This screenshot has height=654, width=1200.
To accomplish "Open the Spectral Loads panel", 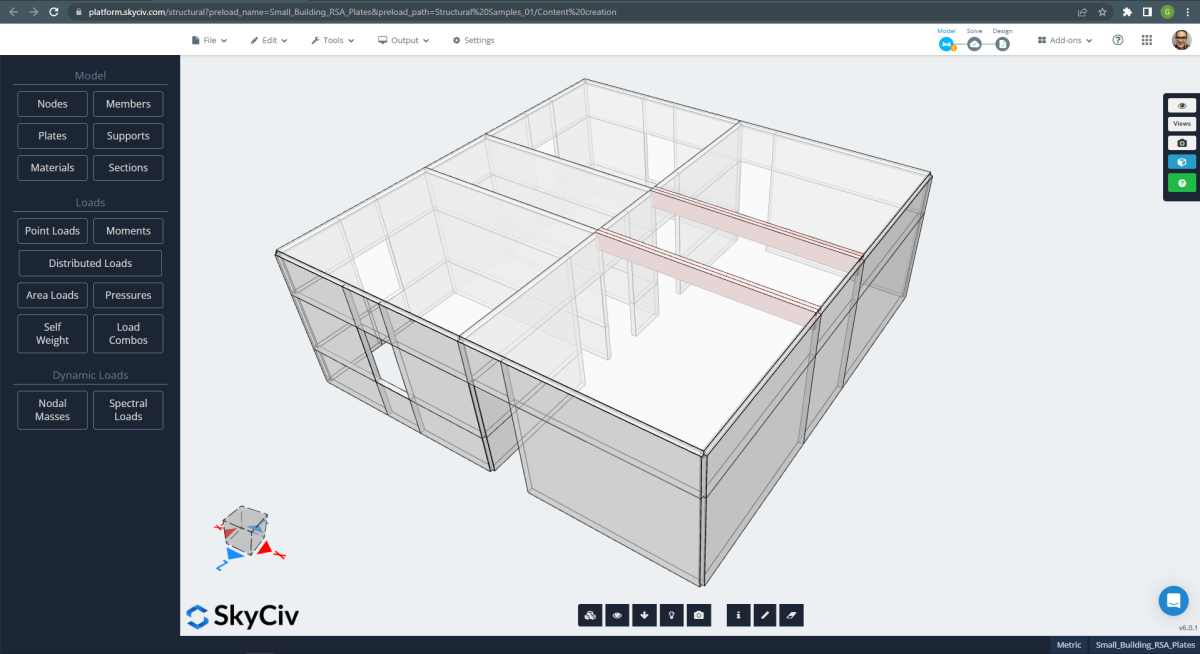I will 128,410.
